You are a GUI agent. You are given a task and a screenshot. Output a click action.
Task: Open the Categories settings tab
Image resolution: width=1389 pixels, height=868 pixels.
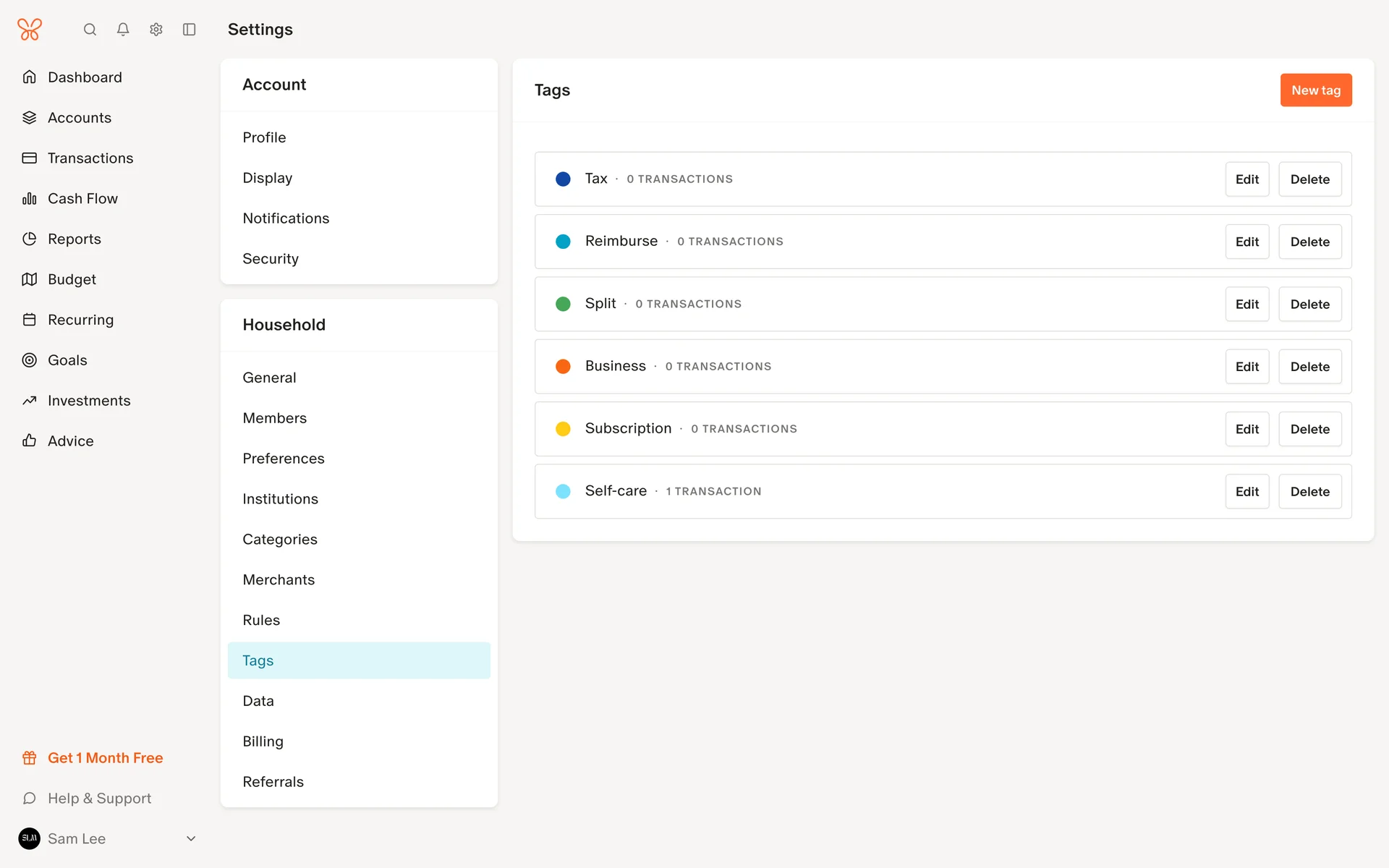[x=280, y=540]
